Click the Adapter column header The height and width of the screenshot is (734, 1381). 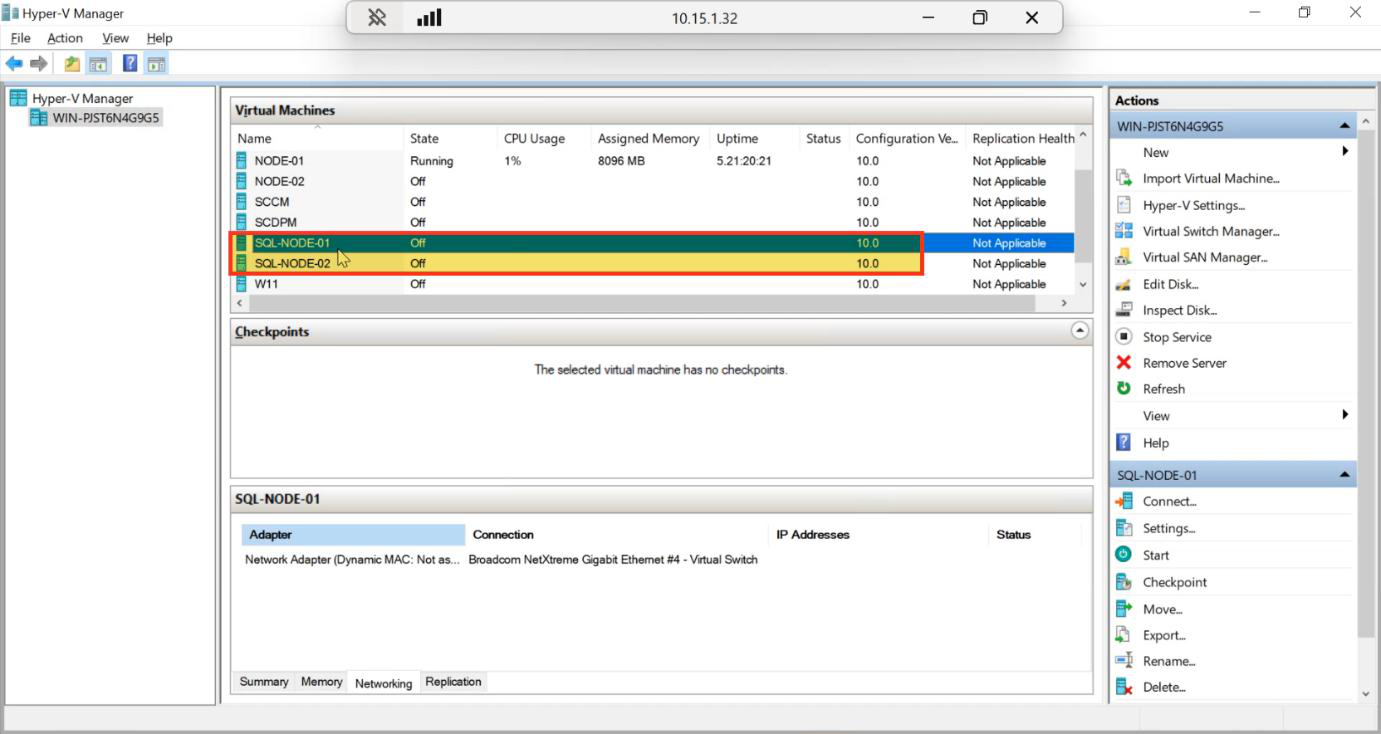point(353,535)
